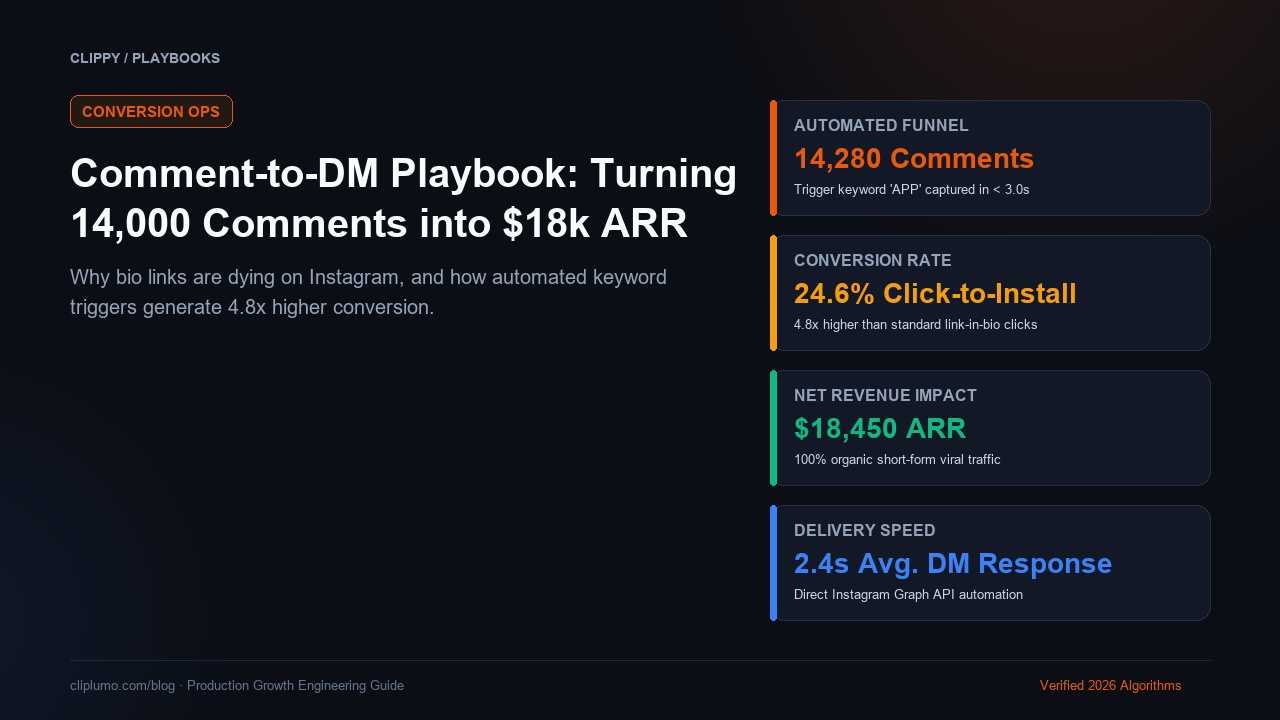Click the subtitle about bio links dying
The height and width of the screenshot is (720, 1280).
pos(368,292)
